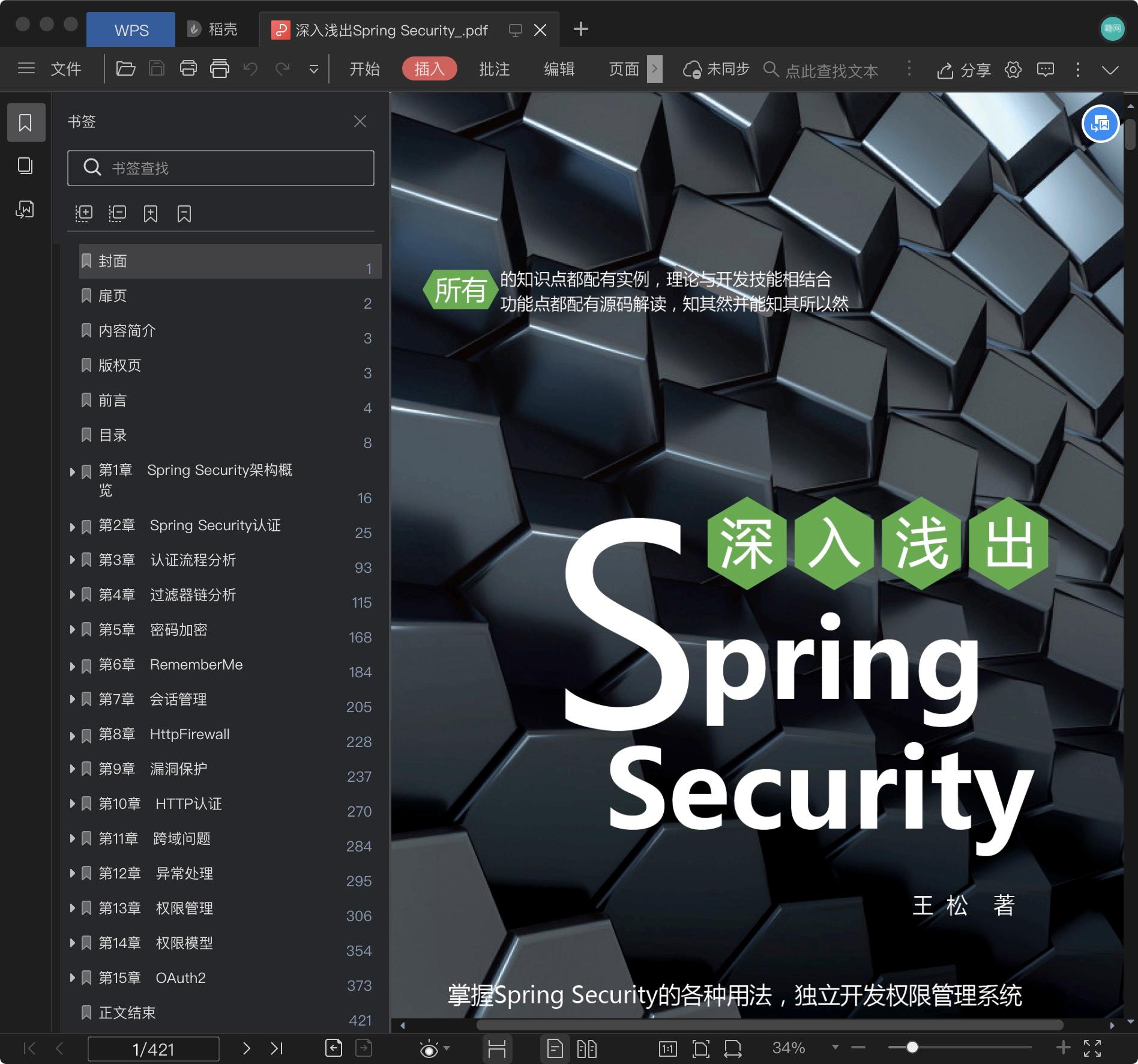Screen dimensions: 1138x1064
Task: Click the page number field 1/421
Action: [x=154, y=1049]
